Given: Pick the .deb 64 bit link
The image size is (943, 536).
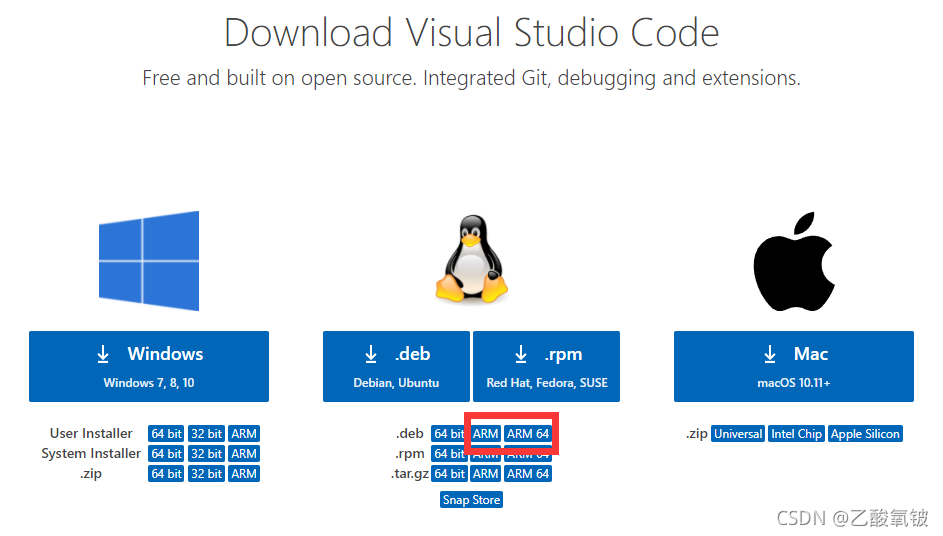Looking at the screenshot, I should point(449,434).
